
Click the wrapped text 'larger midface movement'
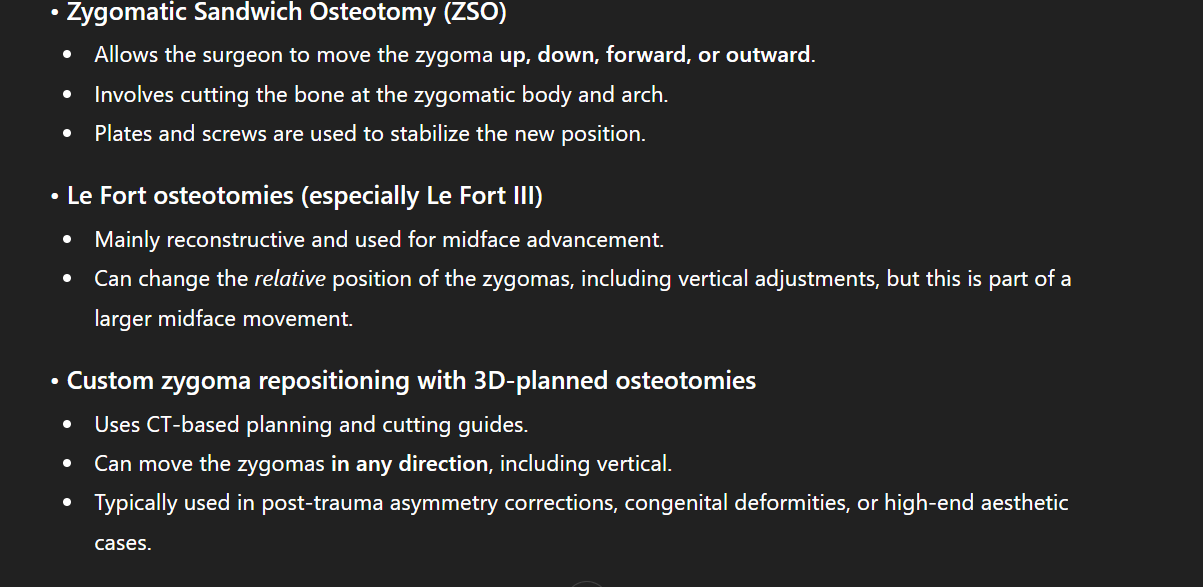coord(223,319)
